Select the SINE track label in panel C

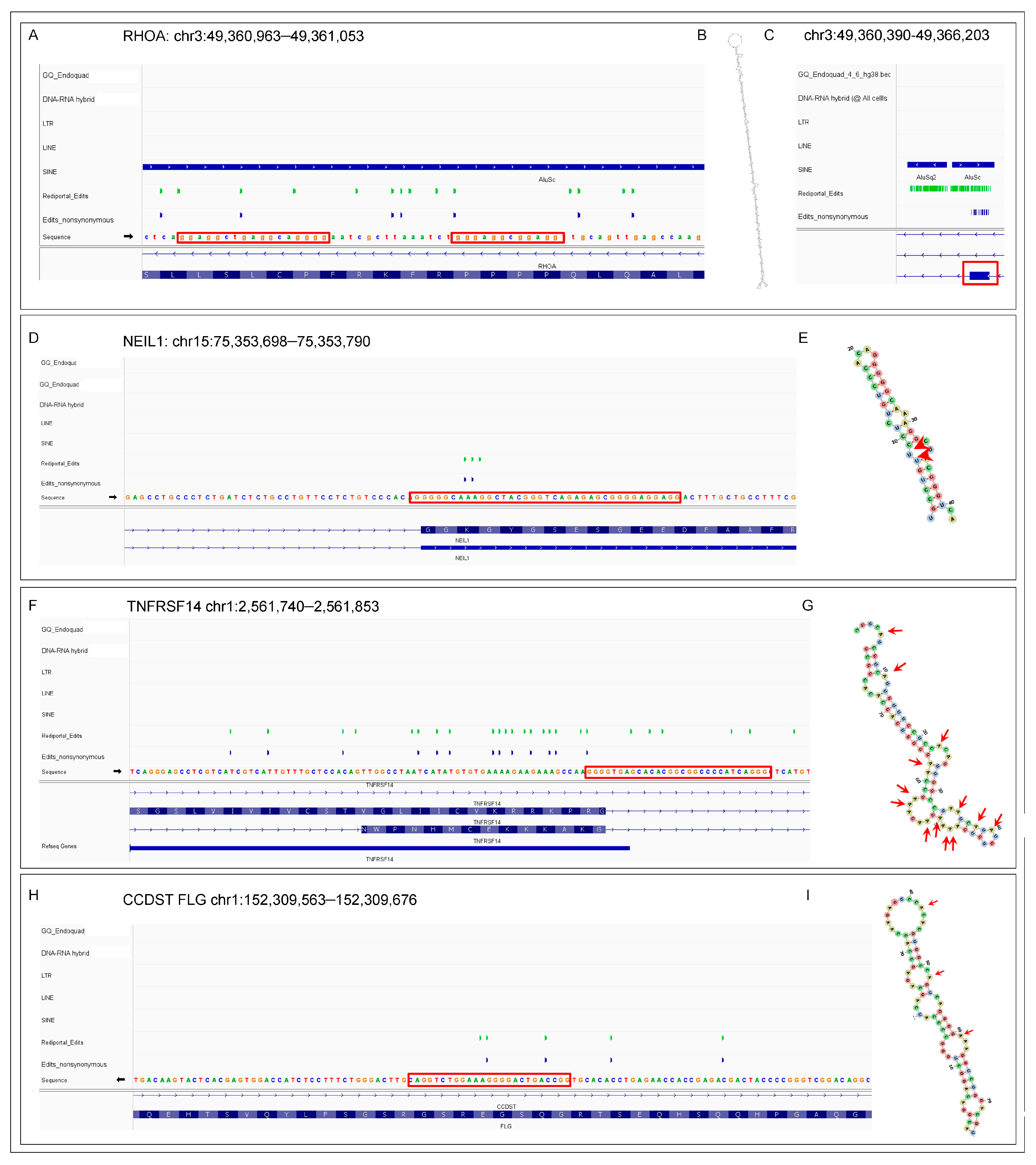point(805,170)
